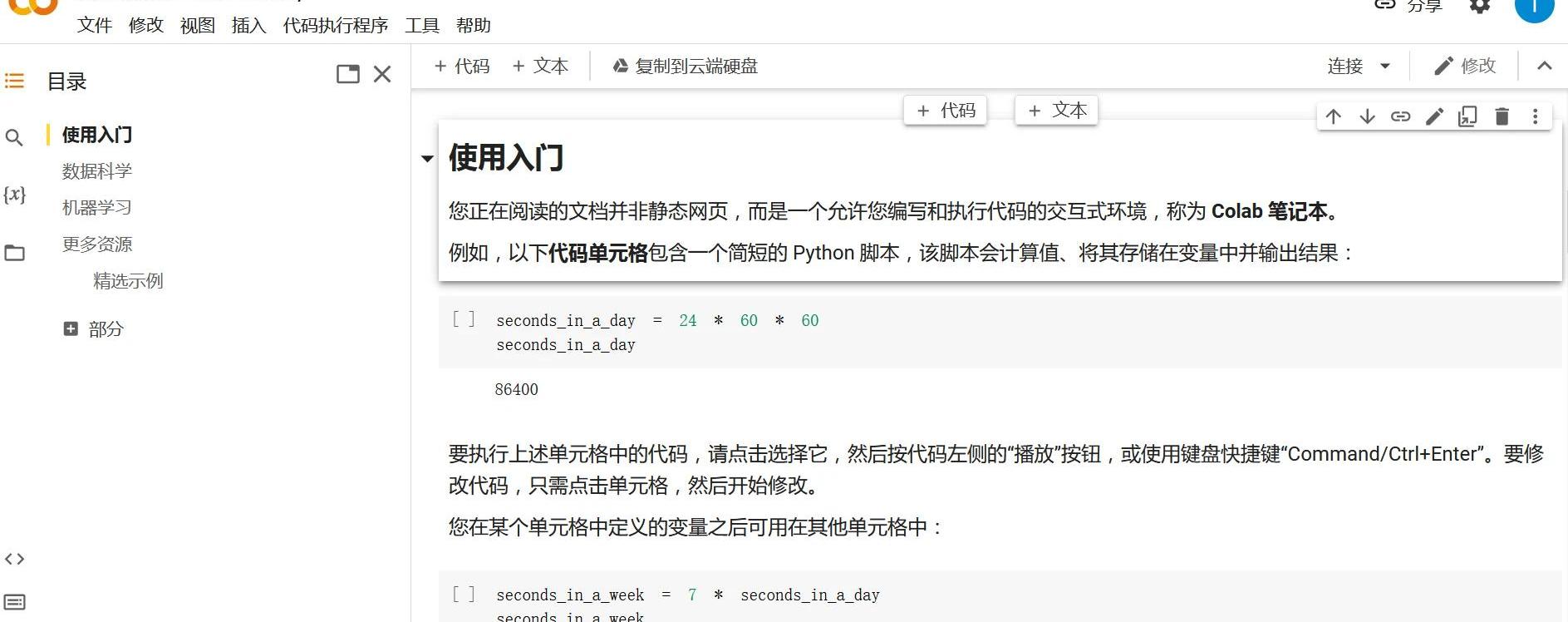The width and height of the screenshot is (1568, 622).
Task: Open the 插入 menu
Action: 248,26
